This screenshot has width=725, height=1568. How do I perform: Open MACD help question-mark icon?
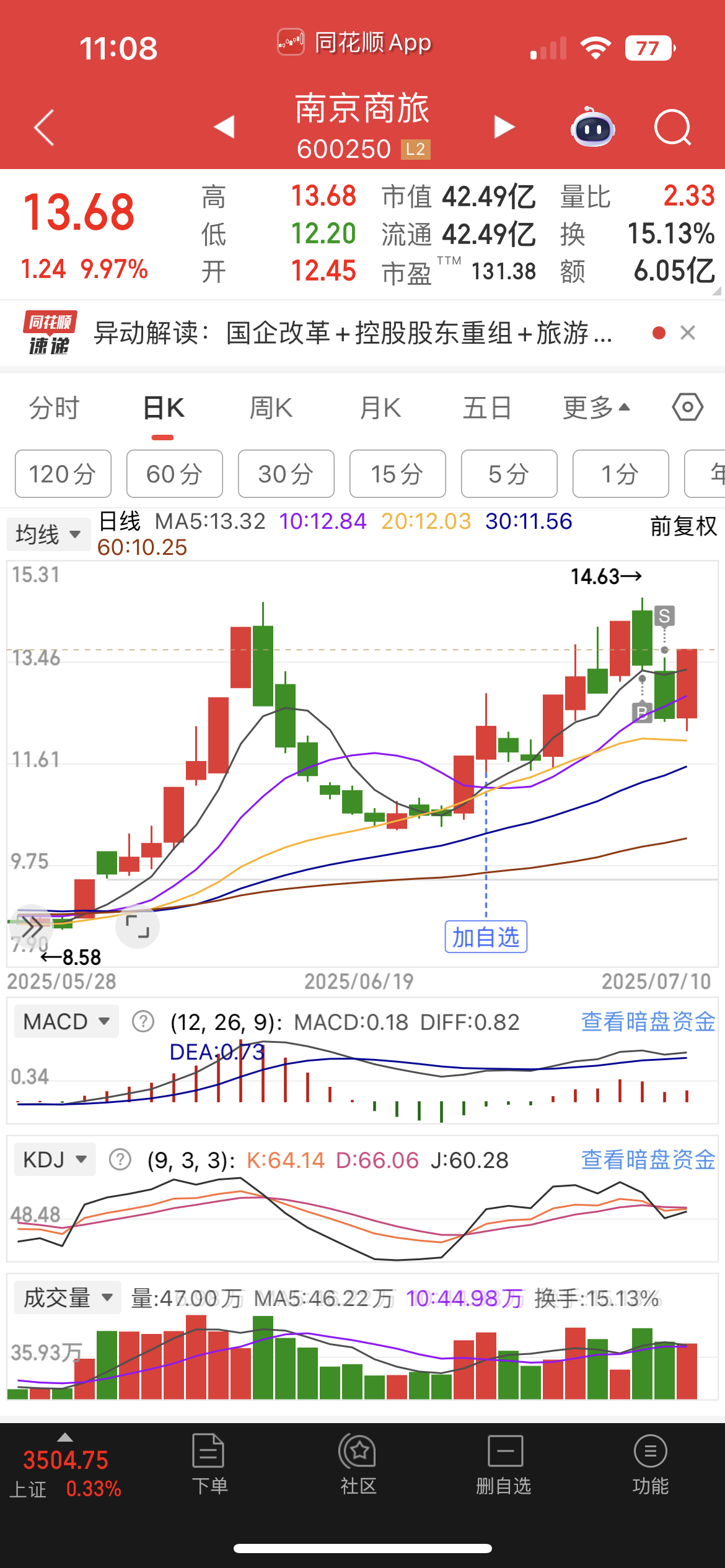point(143,1021)
